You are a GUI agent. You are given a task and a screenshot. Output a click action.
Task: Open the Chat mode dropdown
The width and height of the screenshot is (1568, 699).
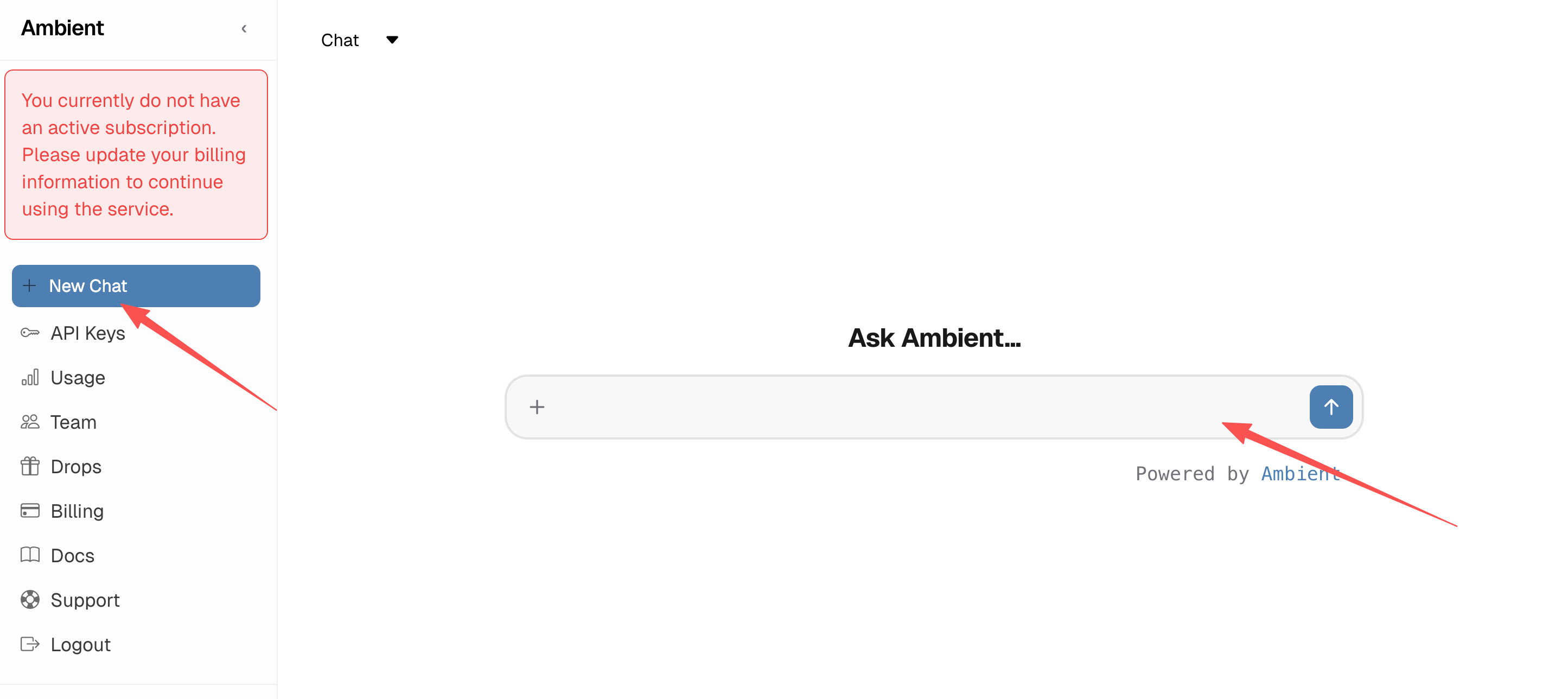click(x=340, y=40)
